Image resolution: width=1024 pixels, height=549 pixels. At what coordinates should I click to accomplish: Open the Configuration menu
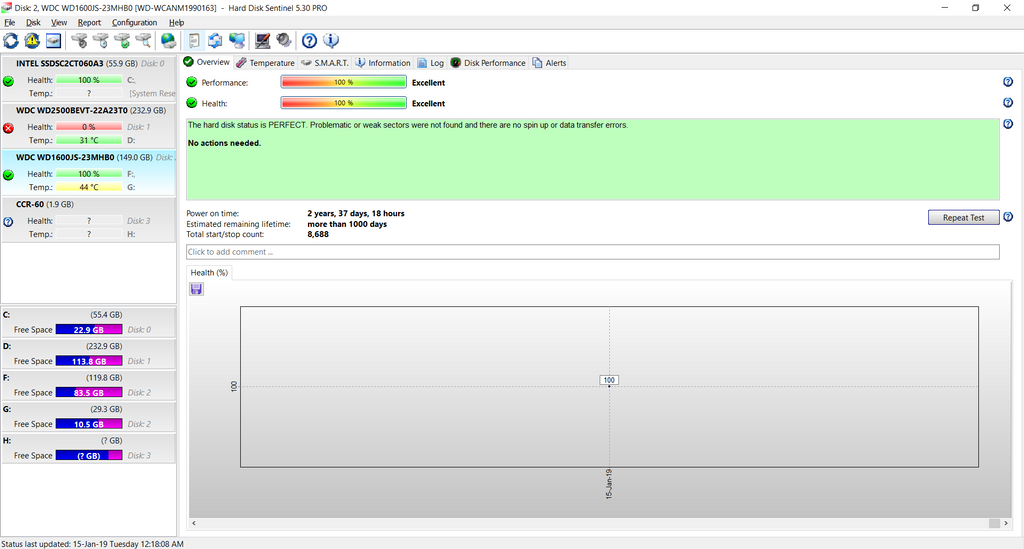pos(135,22)
